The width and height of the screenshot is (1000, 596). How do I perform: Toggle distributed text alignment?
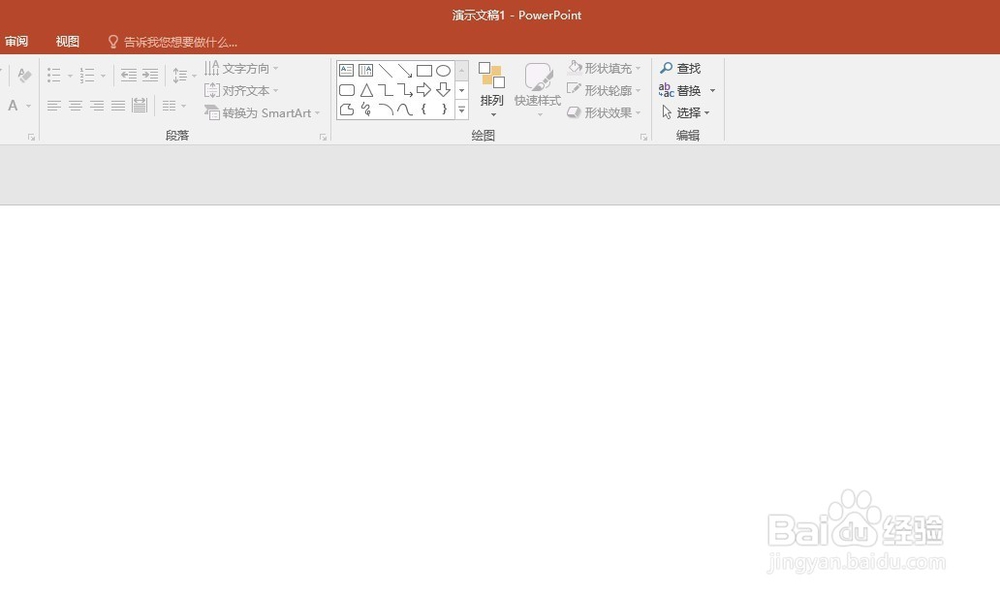pos(140,105)
